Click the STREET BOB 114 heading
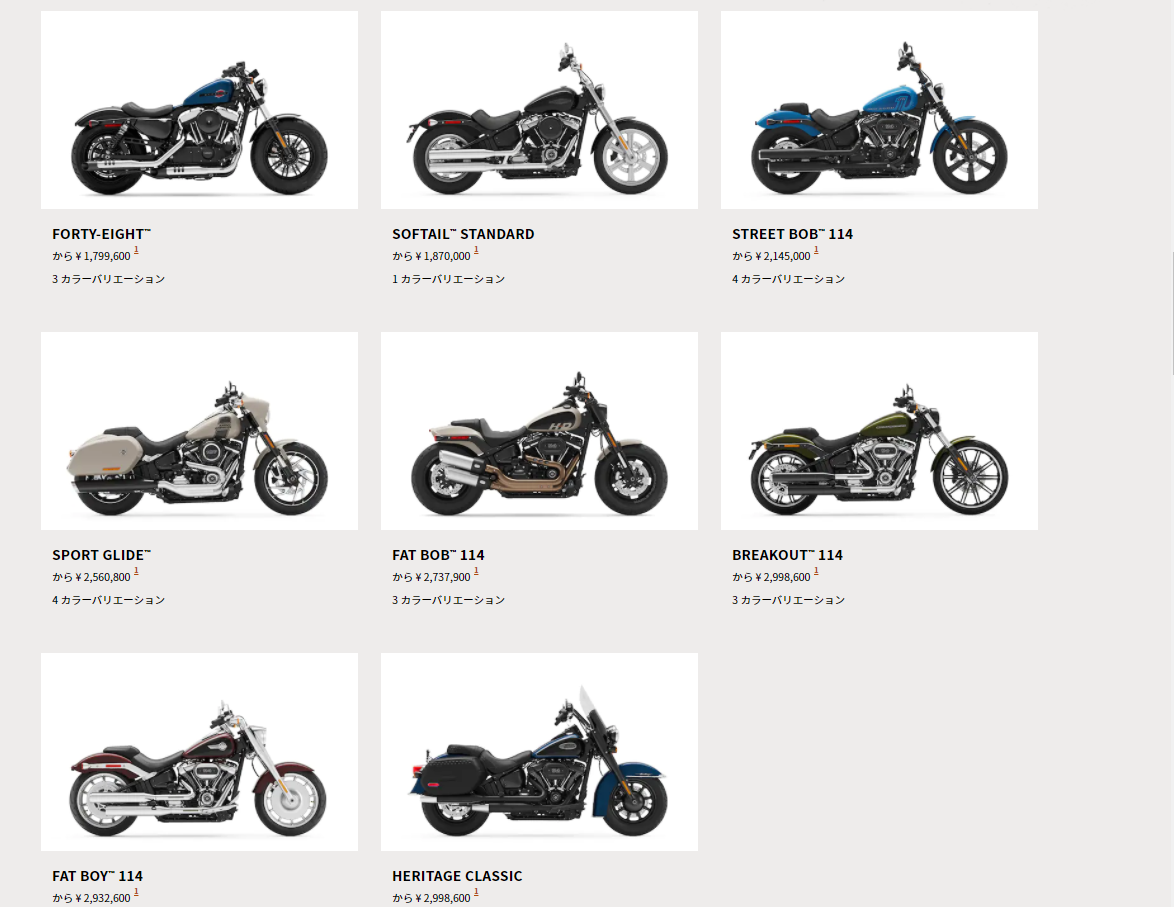 click(x=792, y=234)
